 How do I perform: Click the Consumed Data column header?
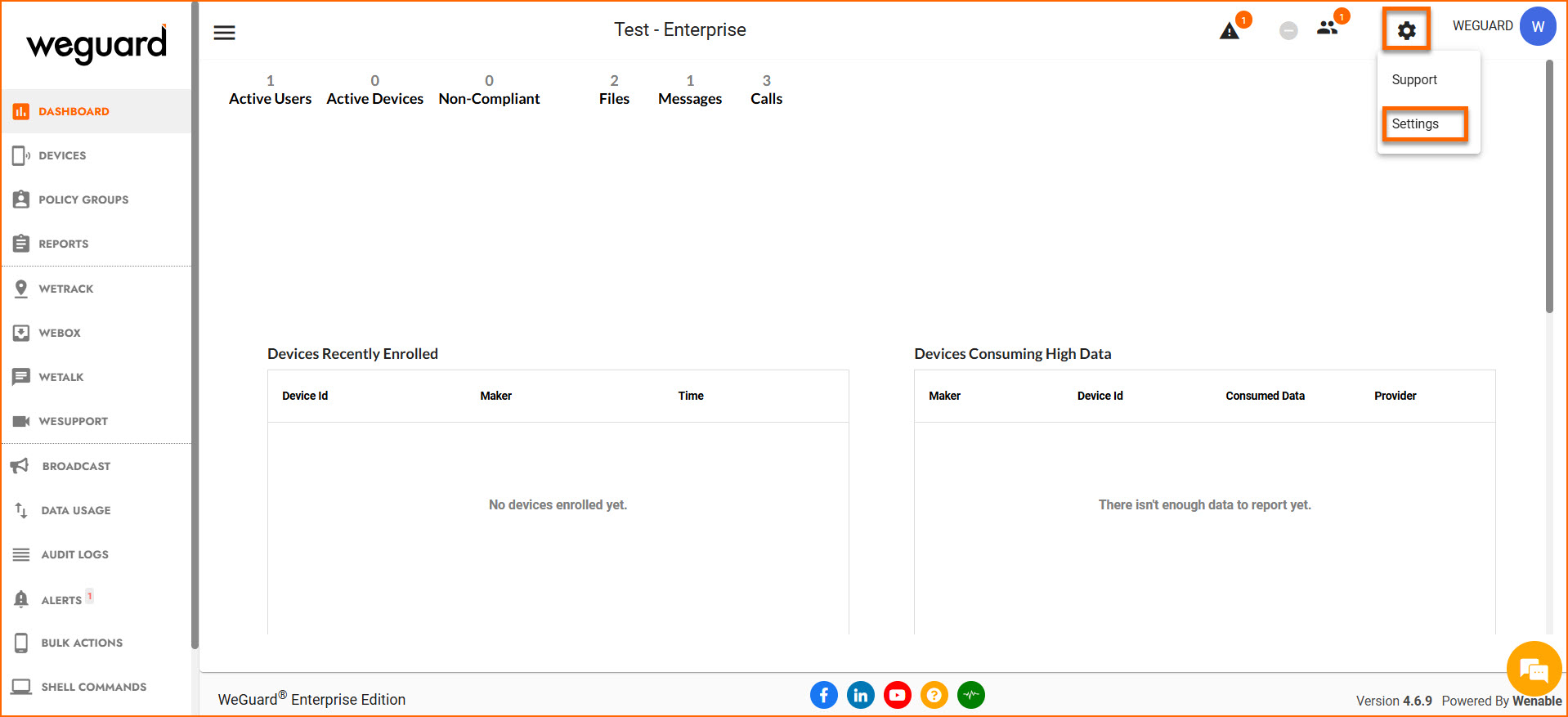click(1265, 396)
